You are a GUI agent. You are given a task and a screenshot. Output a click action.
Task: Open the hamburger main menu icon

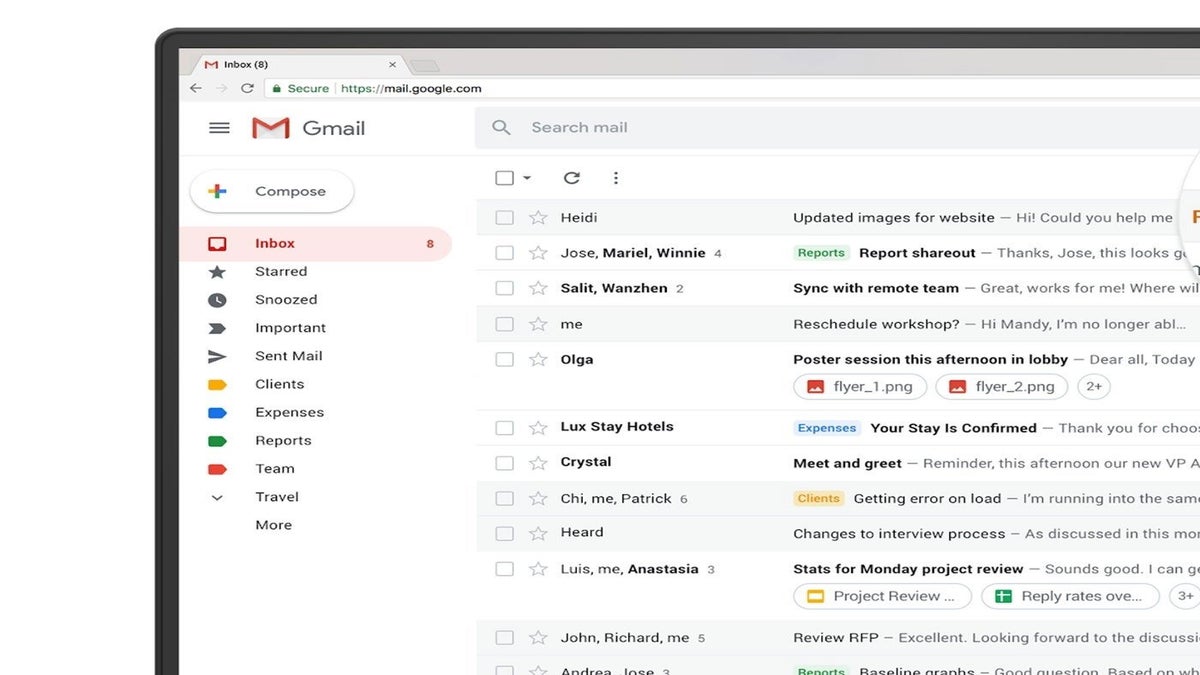(x=219, y=128)
